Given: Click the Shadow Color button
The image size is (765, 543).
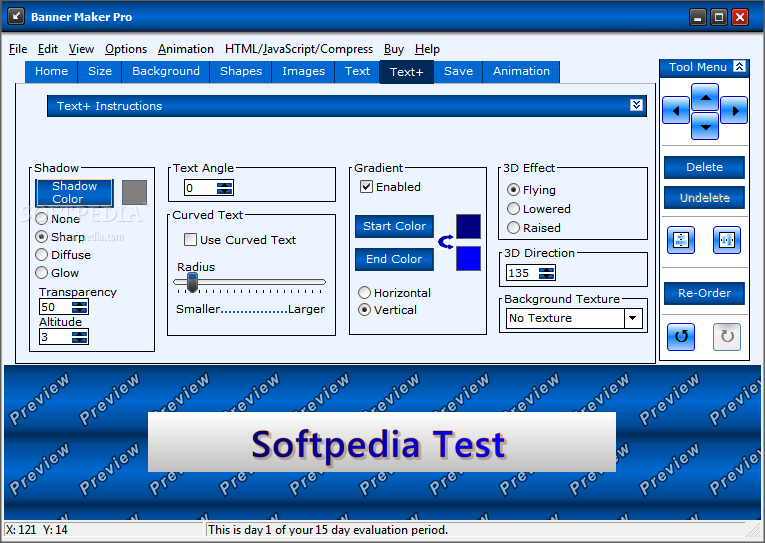Looking at the screenshot, I should click(75, 193).
